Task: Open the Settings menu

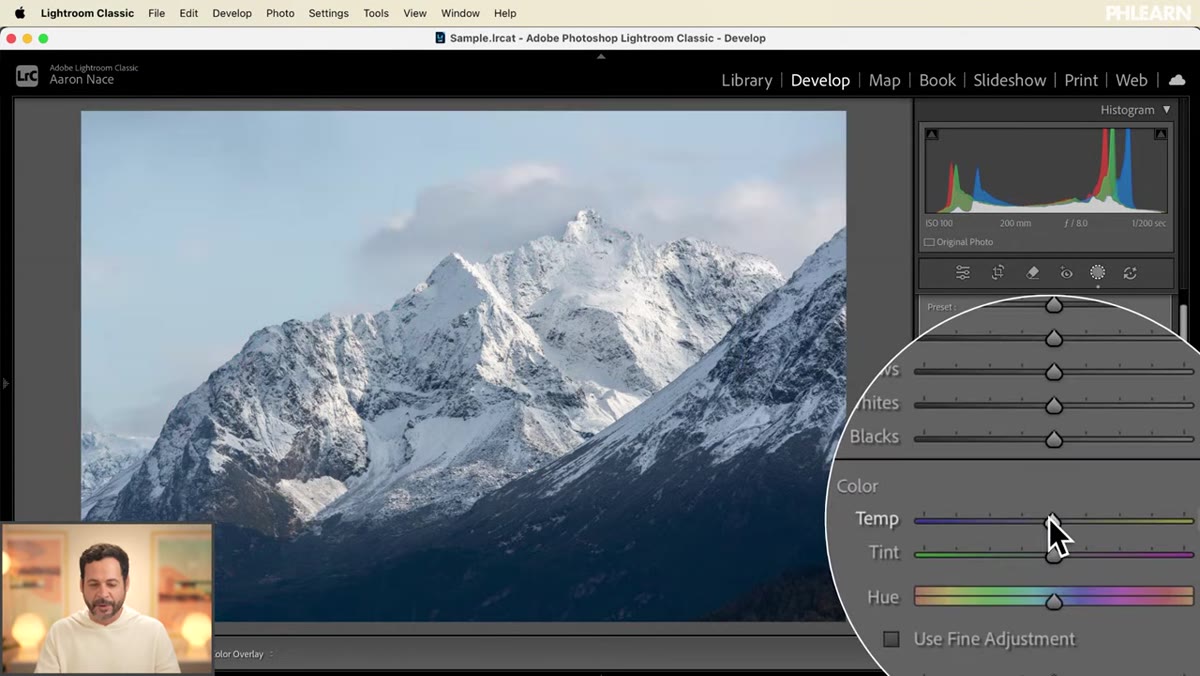Action: [x=328, y=13]
